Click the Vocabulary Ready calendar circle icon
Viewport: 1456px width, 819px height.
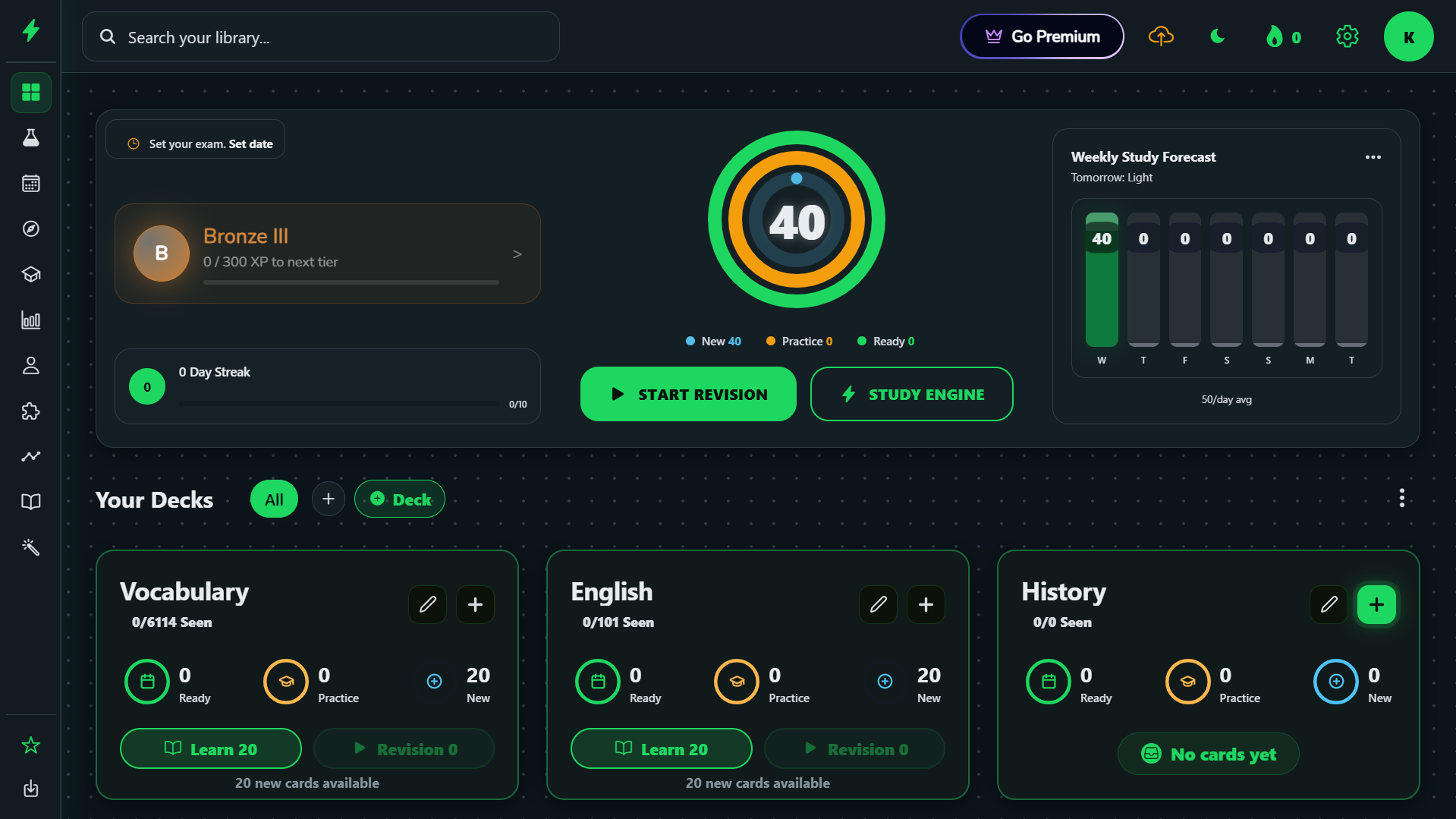147,682
